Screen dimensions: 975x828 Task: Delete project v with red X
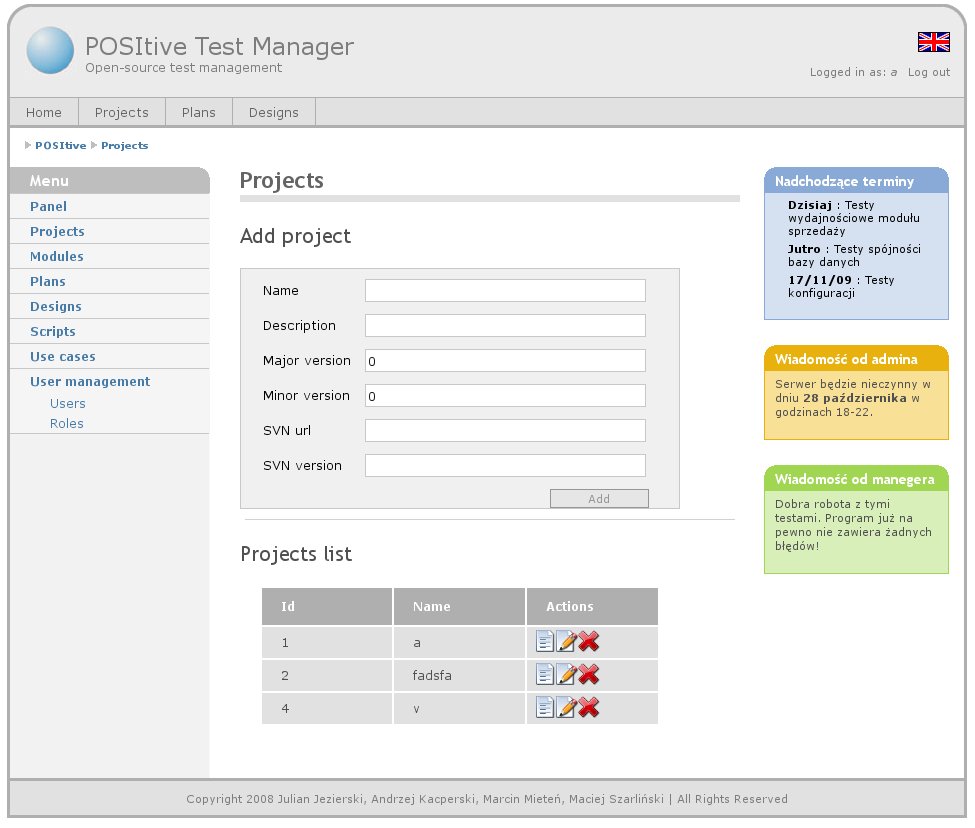[x=588, y=707]
